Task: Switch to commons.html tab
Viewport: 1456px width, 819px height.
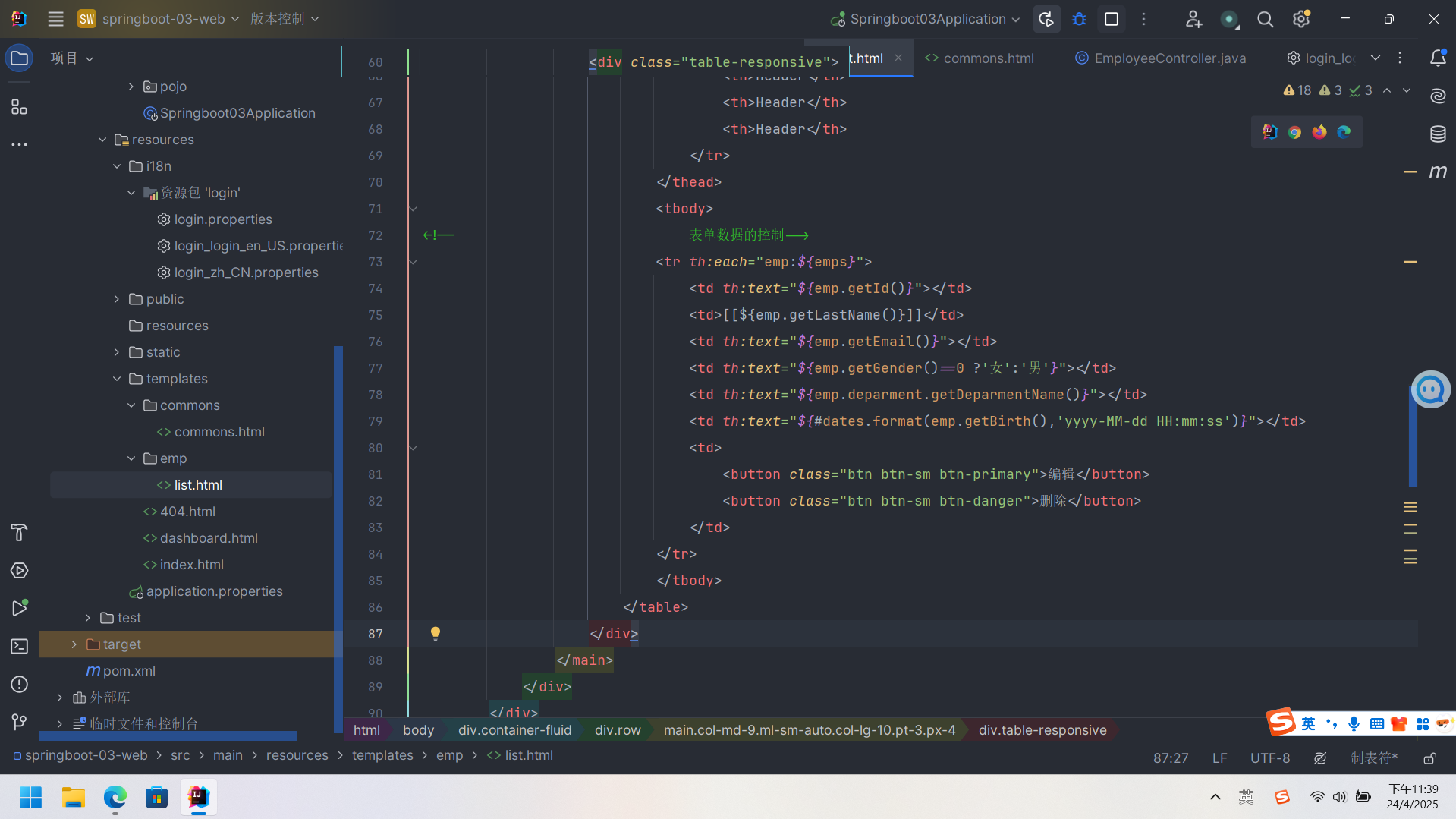Action: [x=980, y=58]
